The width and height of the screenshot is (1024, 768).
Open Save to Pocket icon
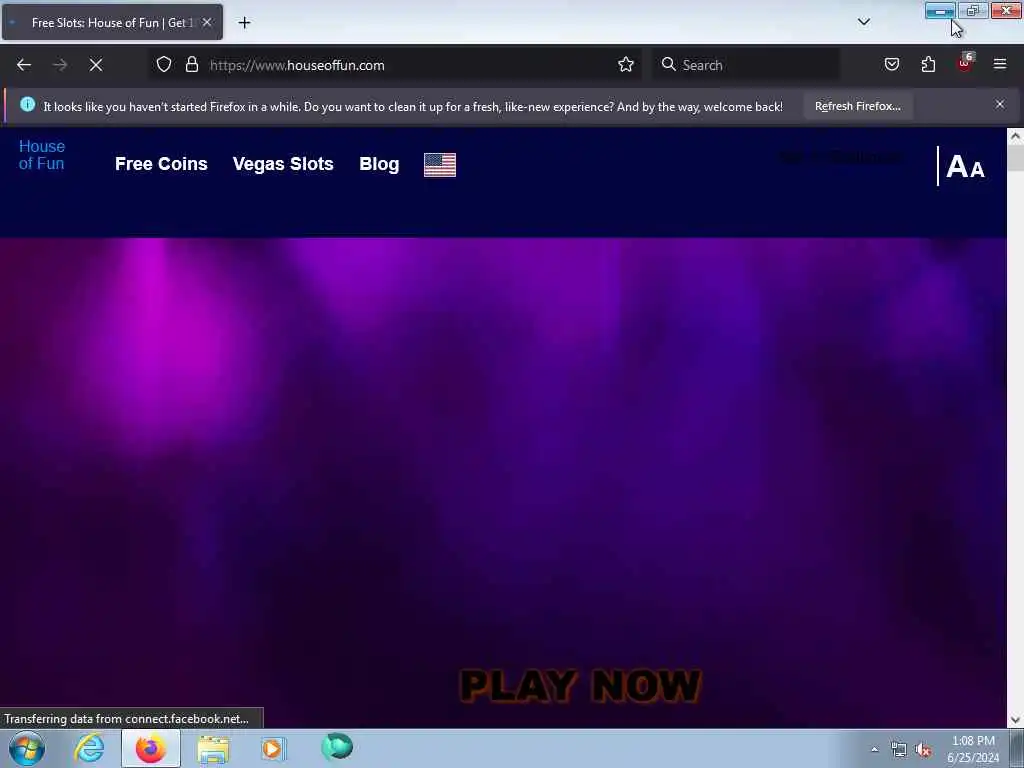click(891, 64)
